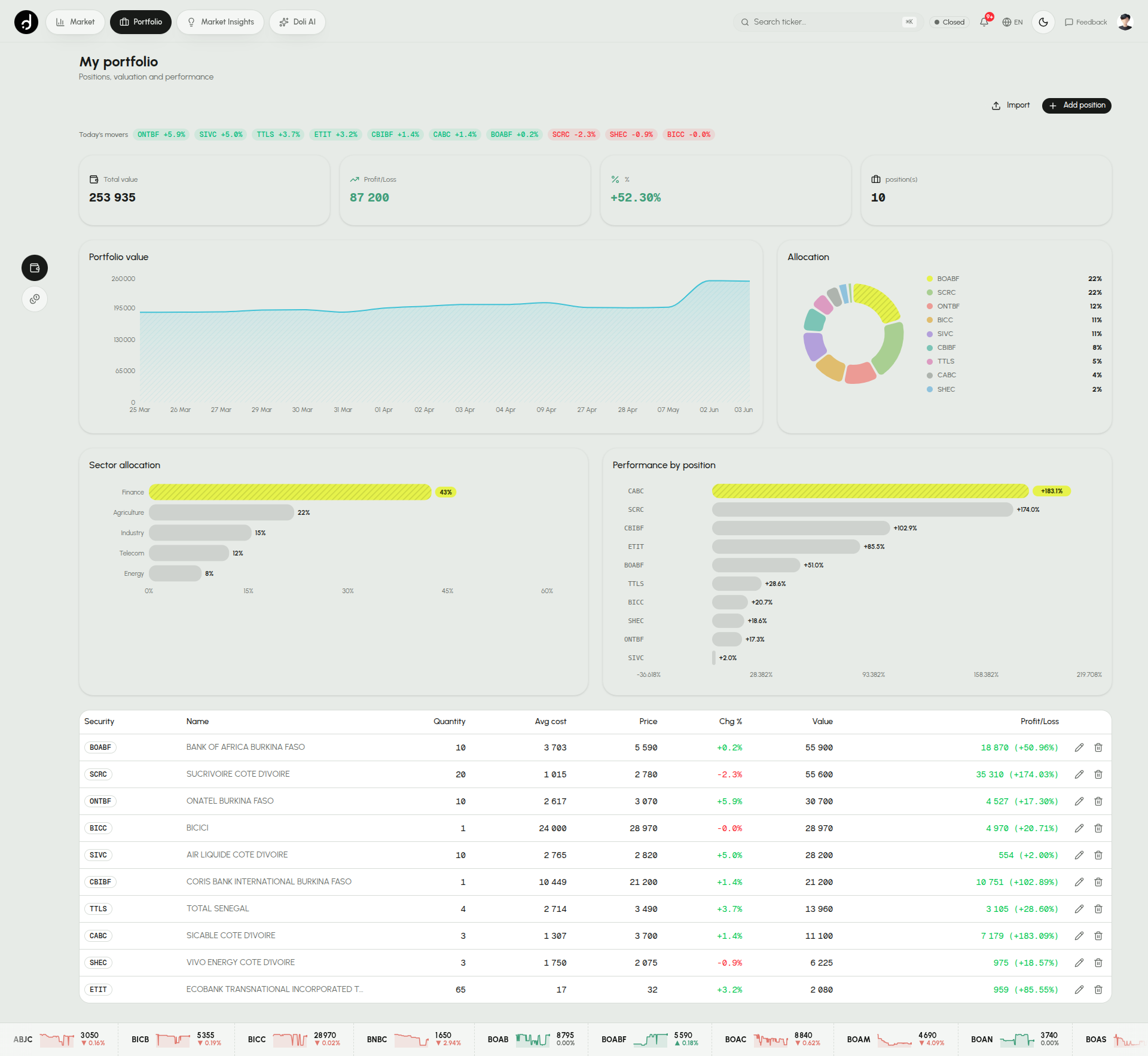
Task: Click the TTLS +3.7% mover chip
Action: click(x=279, y=135)
